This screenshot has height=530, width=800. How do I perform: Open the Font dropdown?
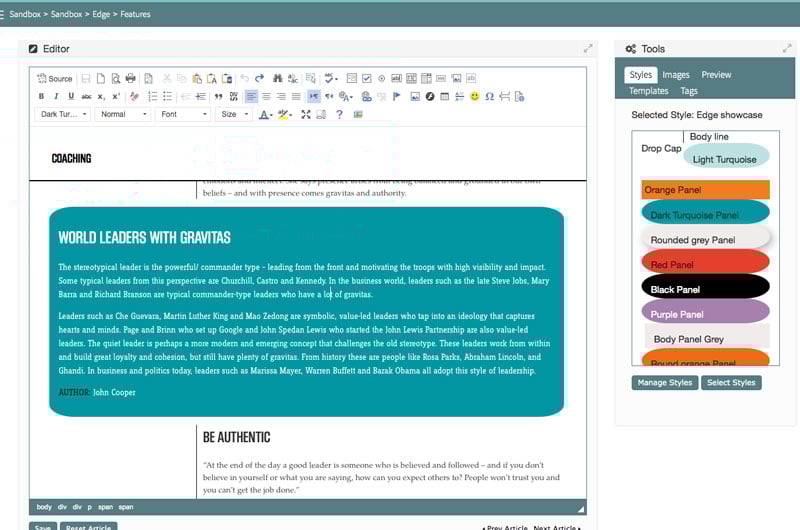tap(183, 114)
